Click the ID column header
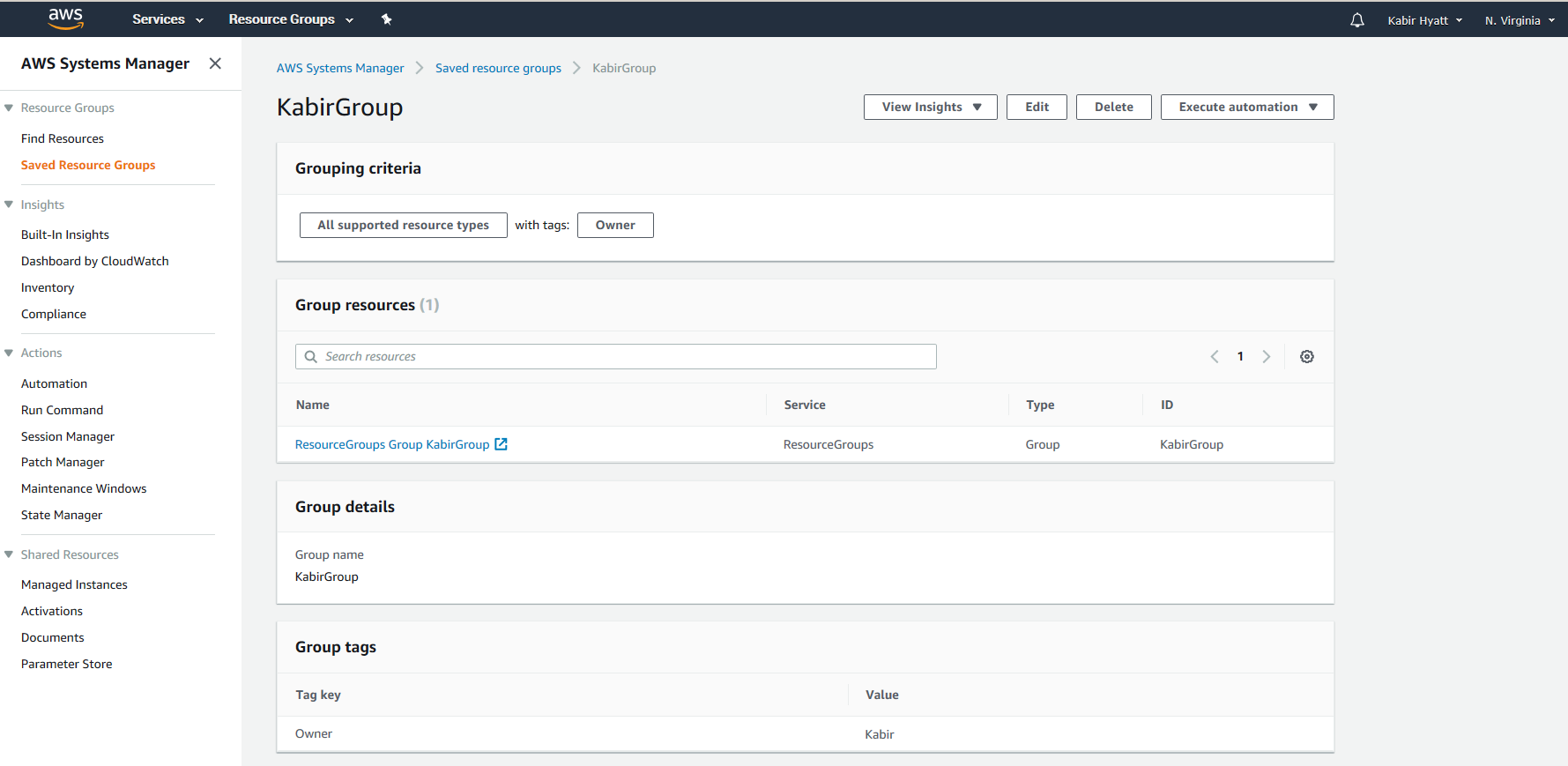Image resolution: width=1568 pixels, height=766 pixels. 1167,405
